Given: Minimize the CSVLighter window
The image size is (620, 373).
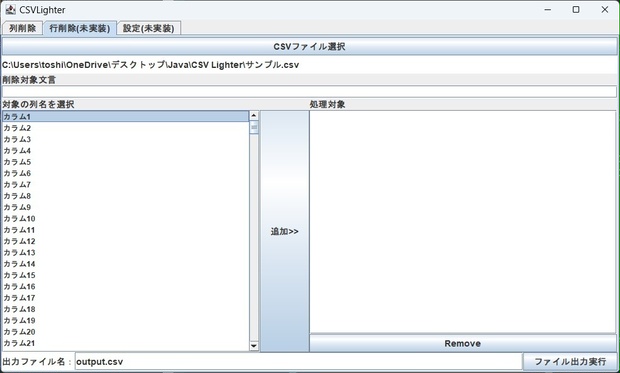Looking at the screenshot, I should pos(548,9).
